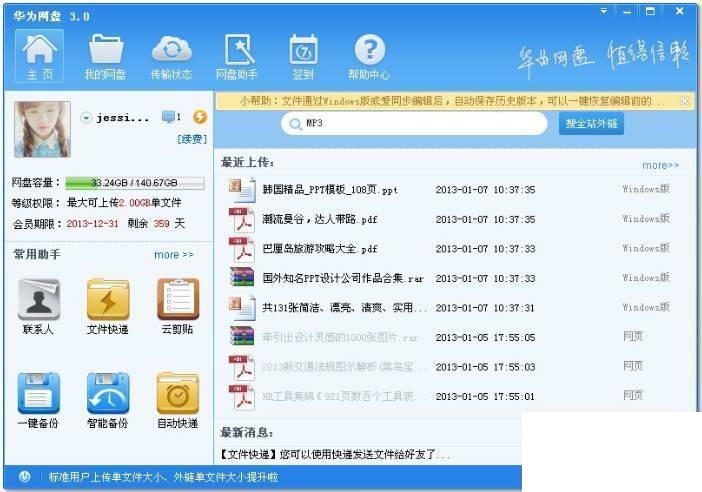Click PPT icon for 韩国精品 file
This screenshot has width=702, height=492.
[x=242, y=190]
